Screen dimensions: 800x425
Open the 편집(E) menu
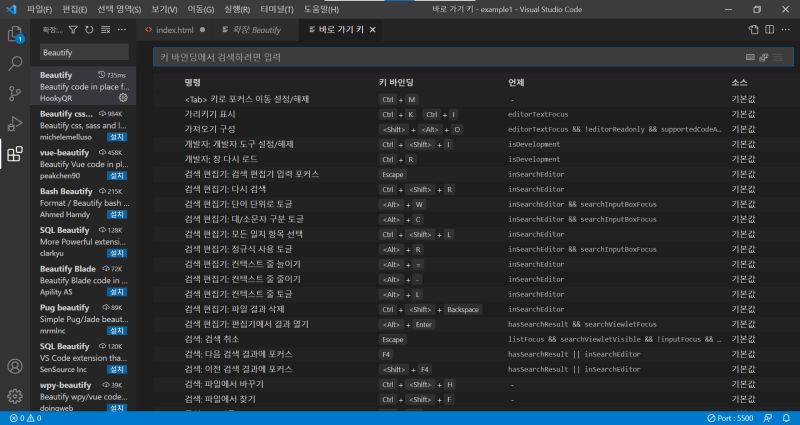pos(74,9)
